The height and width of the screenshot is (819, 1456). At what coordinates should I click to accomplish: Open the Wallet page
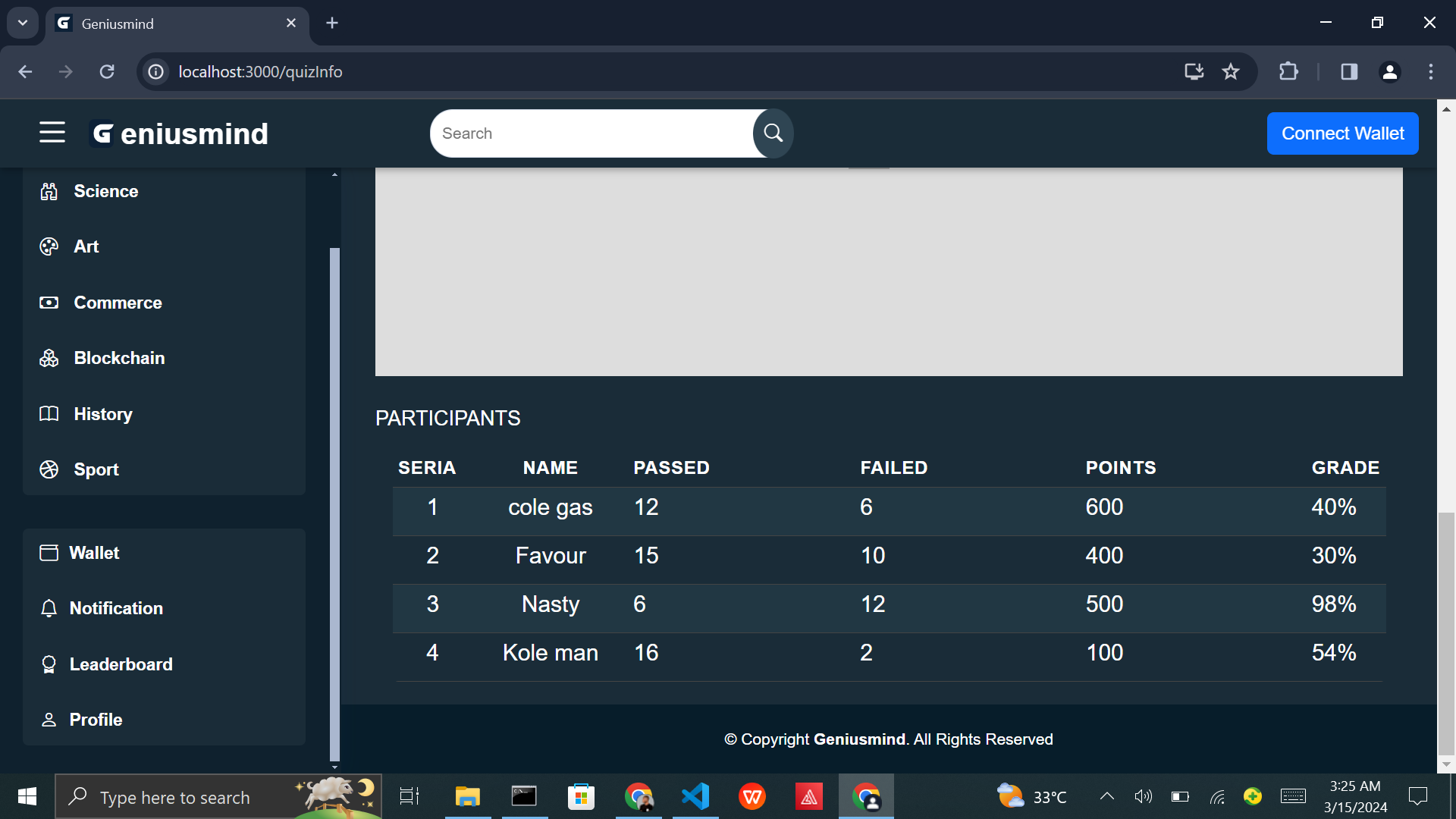[x=94, y=553]
